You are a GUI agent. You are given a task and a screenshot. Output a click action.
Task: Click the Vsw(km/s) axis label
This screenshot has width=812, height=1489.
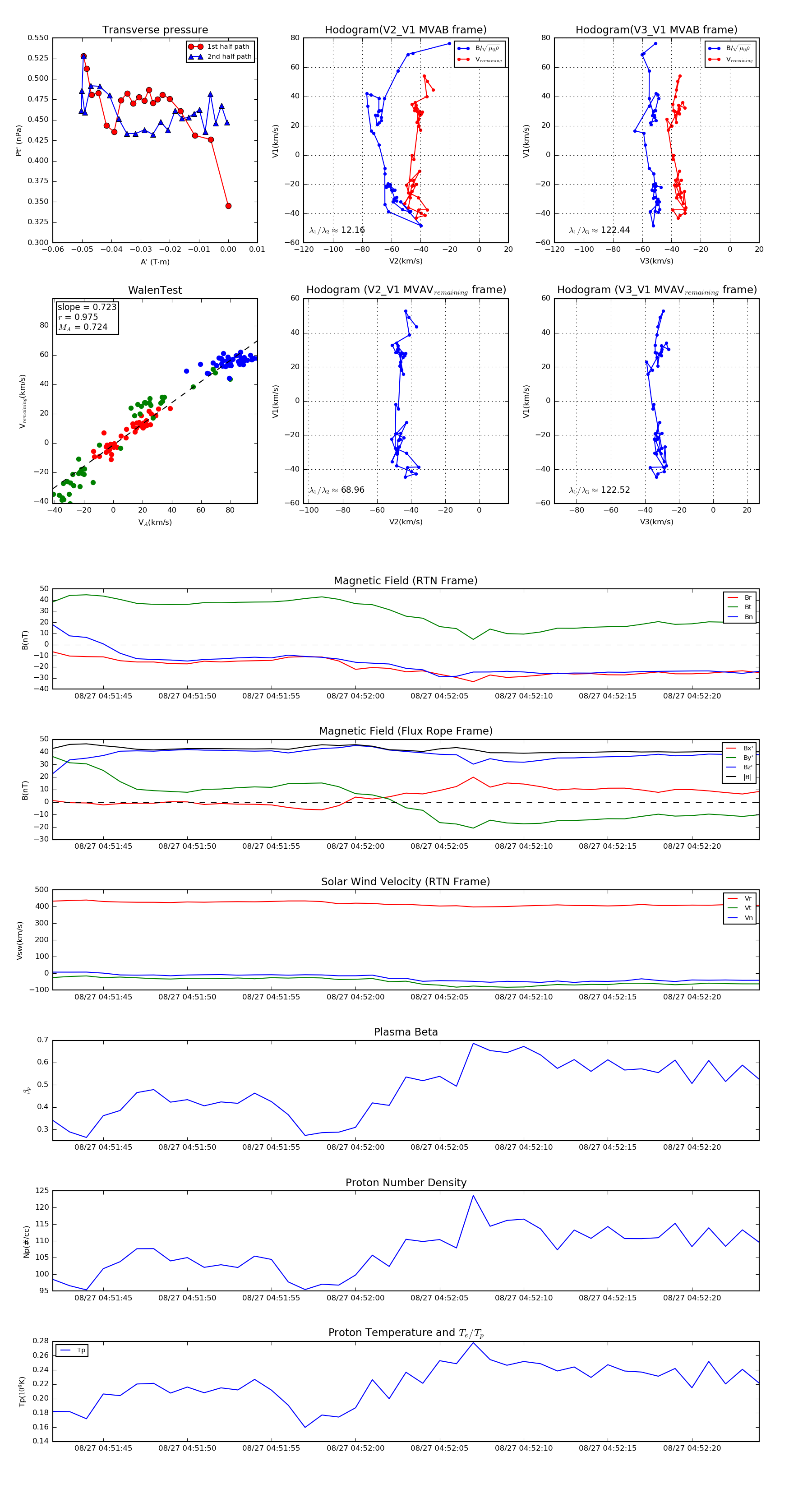click(19, 940)
